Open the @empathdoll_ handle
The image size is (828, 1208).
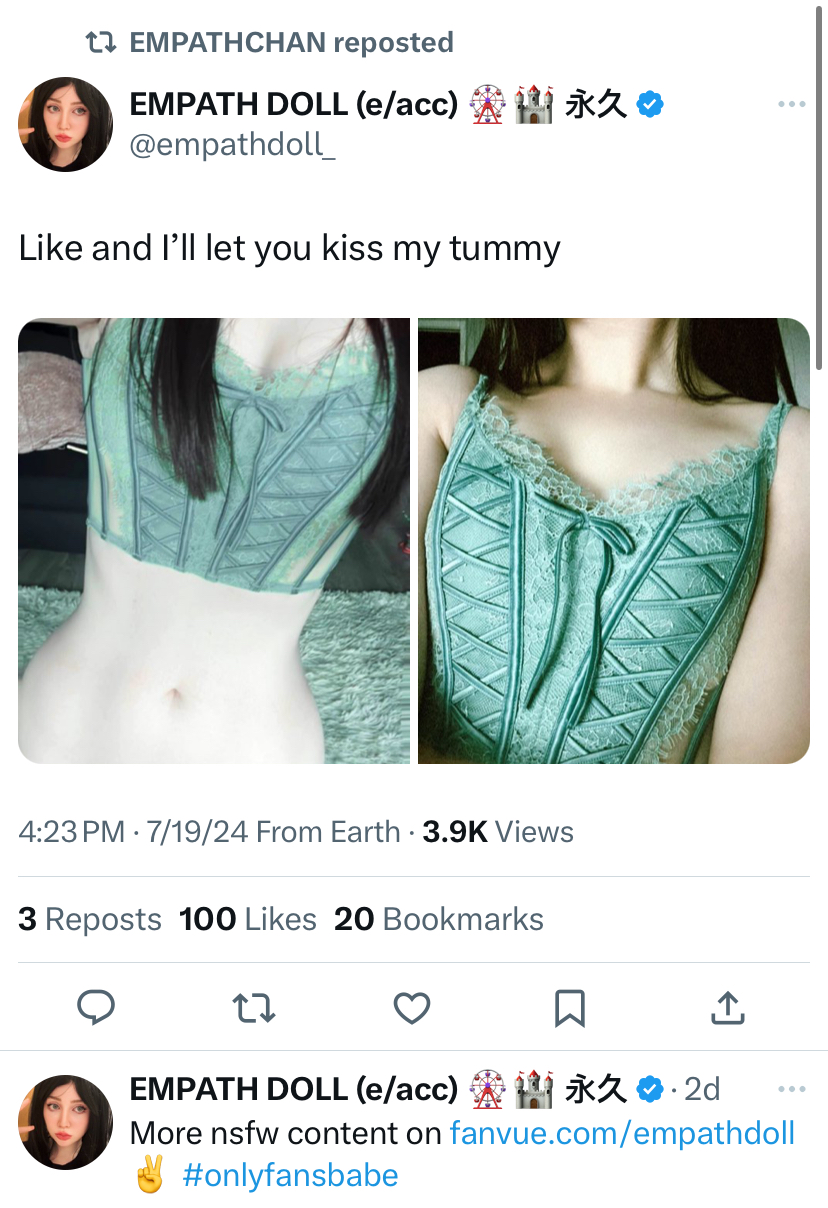233,145
